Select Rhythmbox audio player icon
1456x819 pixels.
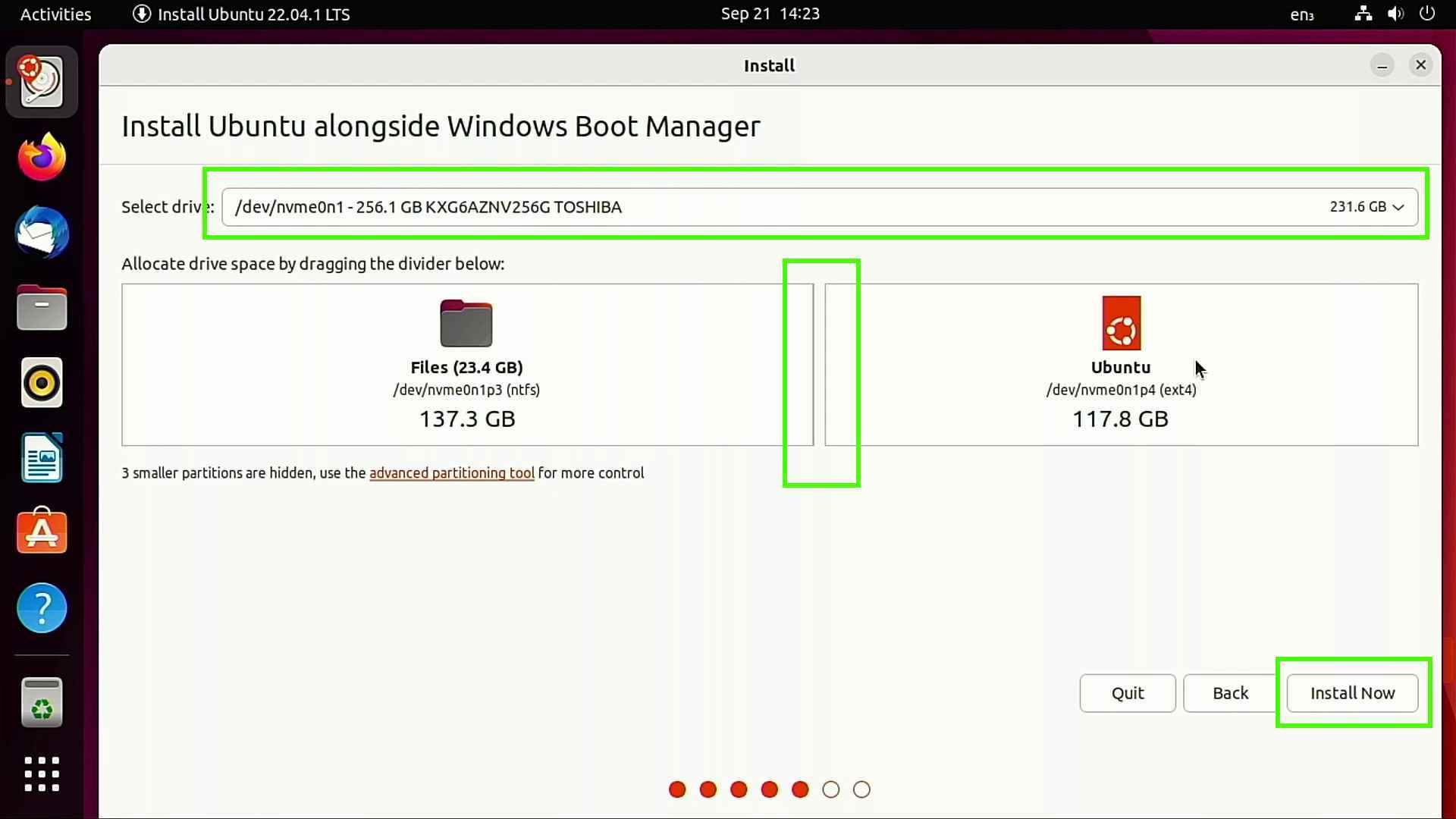tap(41, 382)
